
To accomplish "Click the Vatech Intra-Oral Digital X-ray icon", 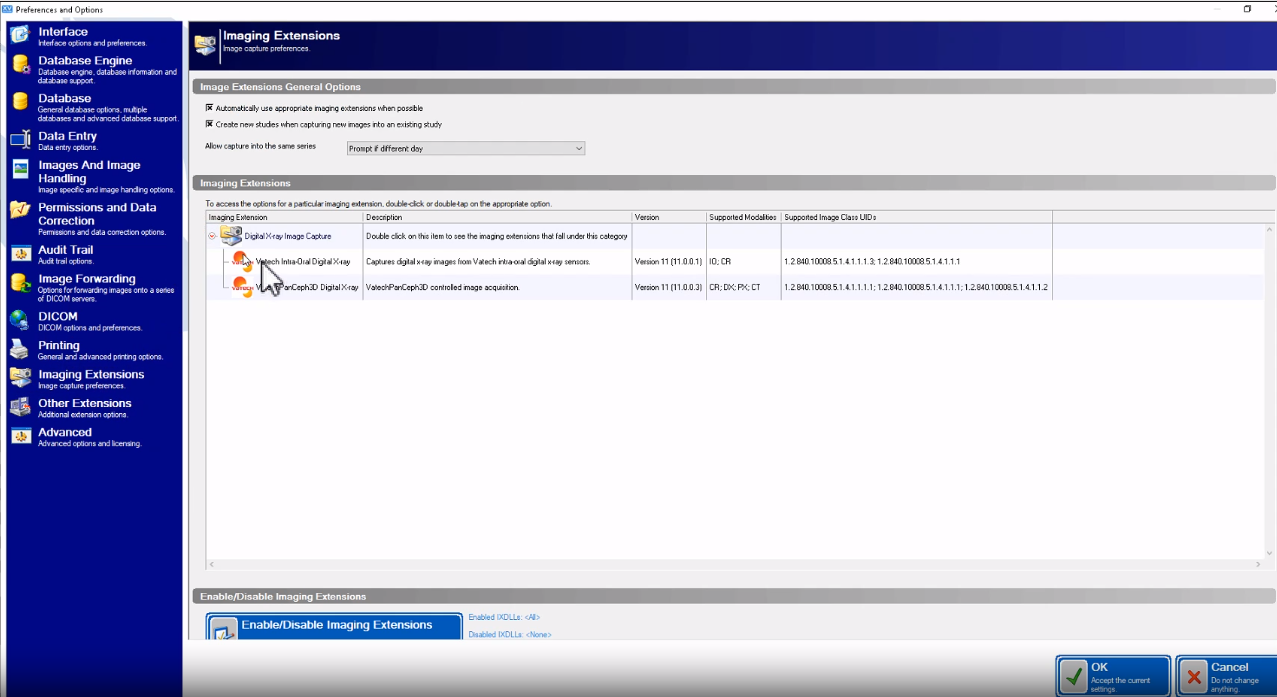I will click(243, 262).
